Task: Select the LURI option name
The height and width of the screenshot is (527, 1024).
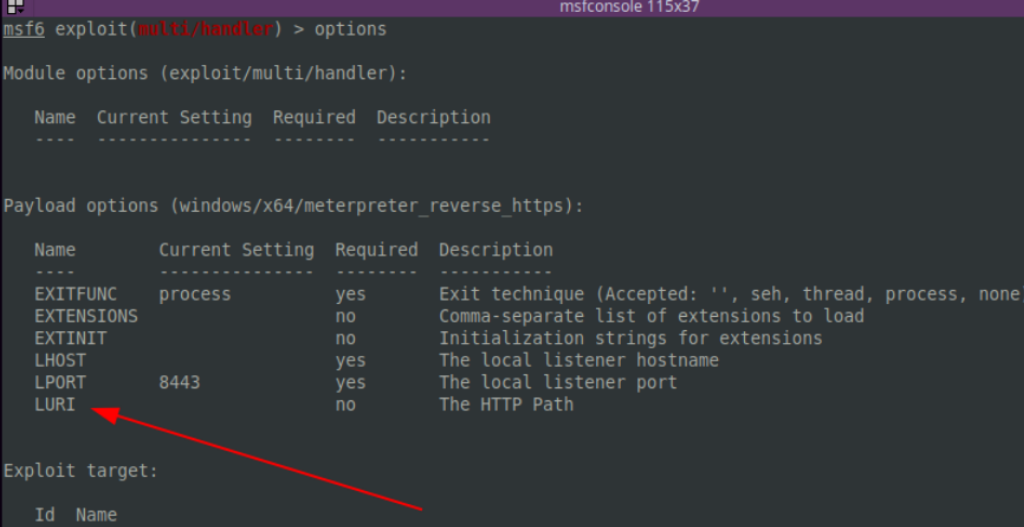Action: coord(54,404)
